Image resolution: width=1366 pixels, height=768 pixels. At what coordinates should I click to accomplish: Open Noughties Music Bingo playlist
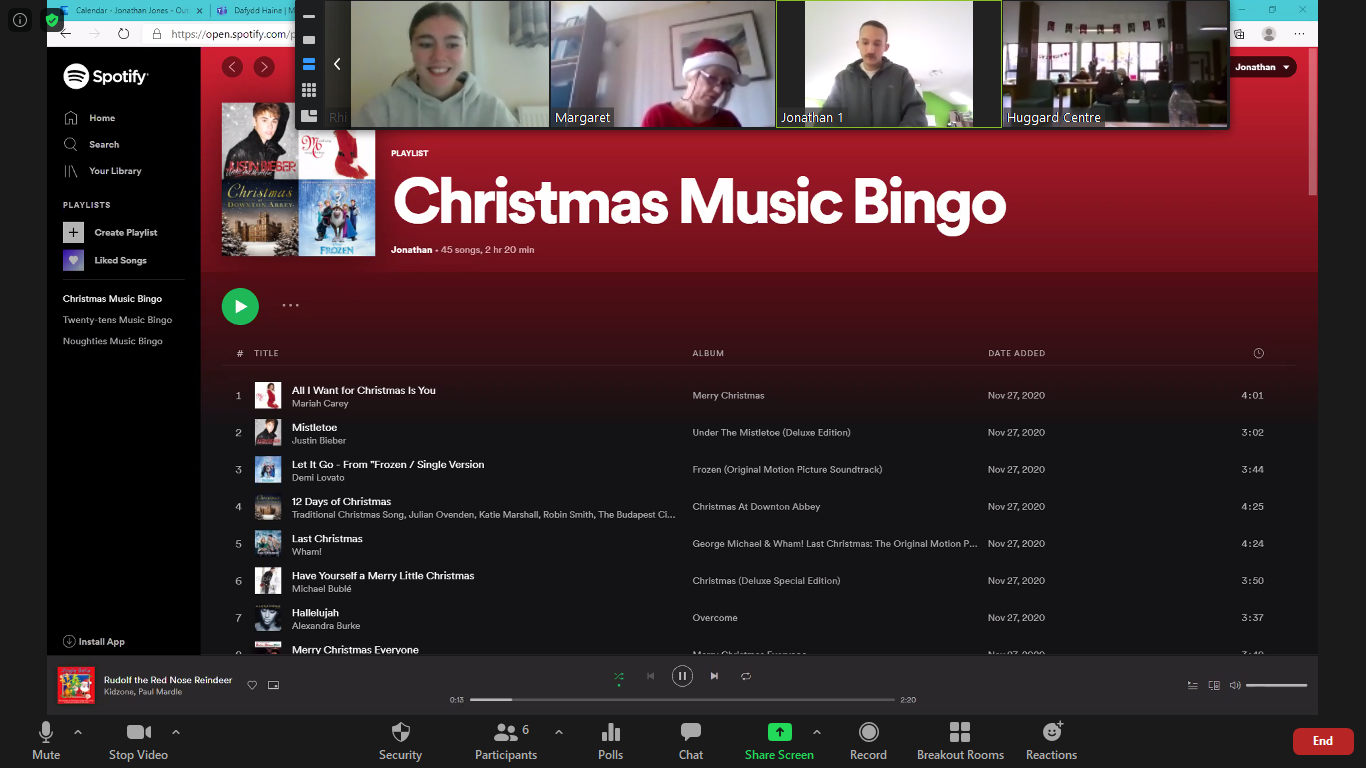pos(112,341)
